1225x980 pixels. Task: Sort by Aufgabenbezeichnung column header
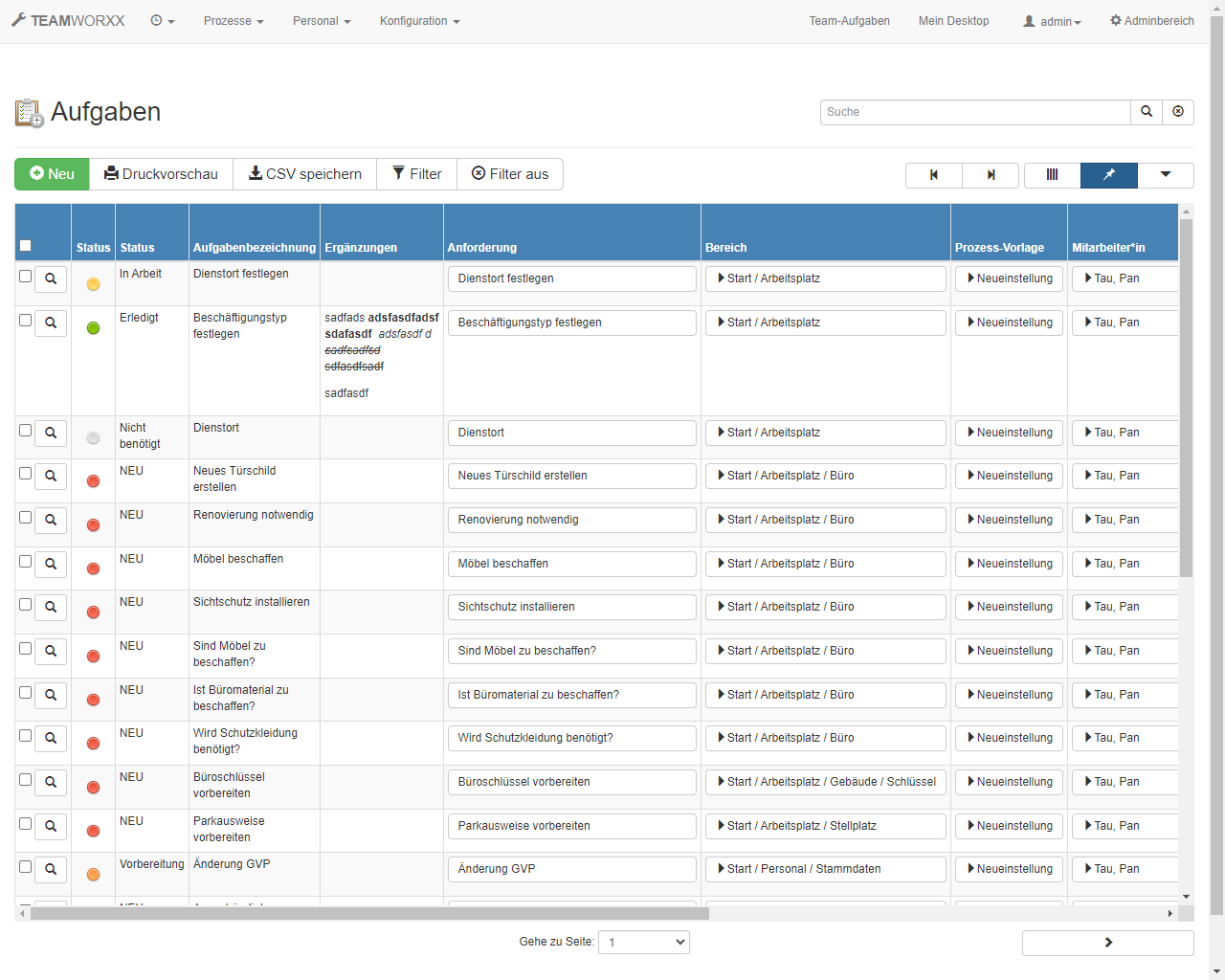pos(255,247)
